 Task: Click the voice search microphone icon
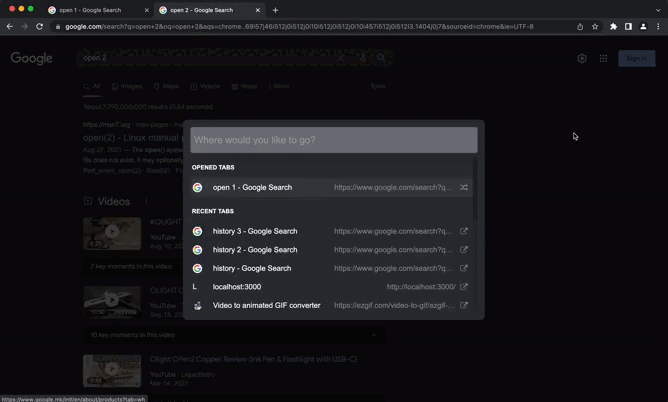tap(363, 58)
